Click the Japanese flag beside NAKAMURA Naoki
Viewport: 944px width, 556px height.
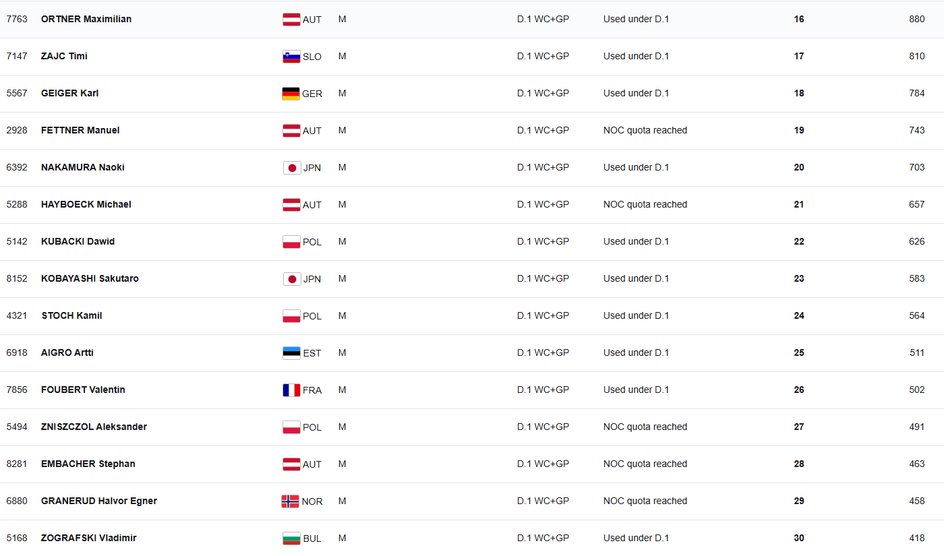291,167
